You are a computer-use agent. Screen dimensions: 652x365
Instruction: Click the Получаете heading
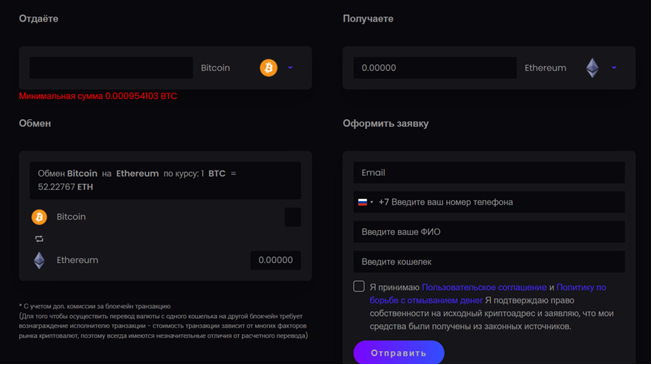(x=368, y=19)
